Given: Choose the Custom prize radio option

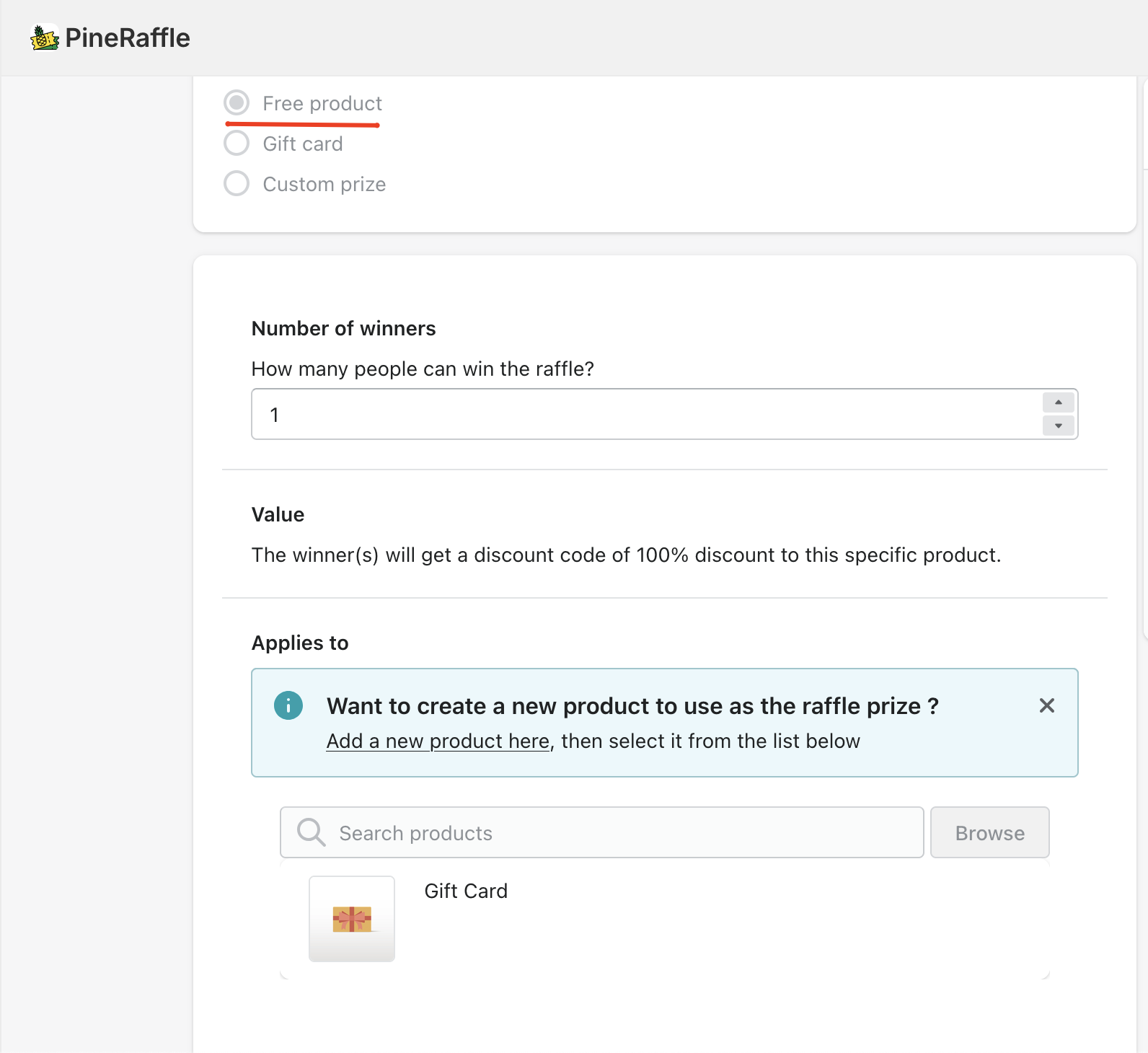Looking at the screenshot, I should click(237, 184).
